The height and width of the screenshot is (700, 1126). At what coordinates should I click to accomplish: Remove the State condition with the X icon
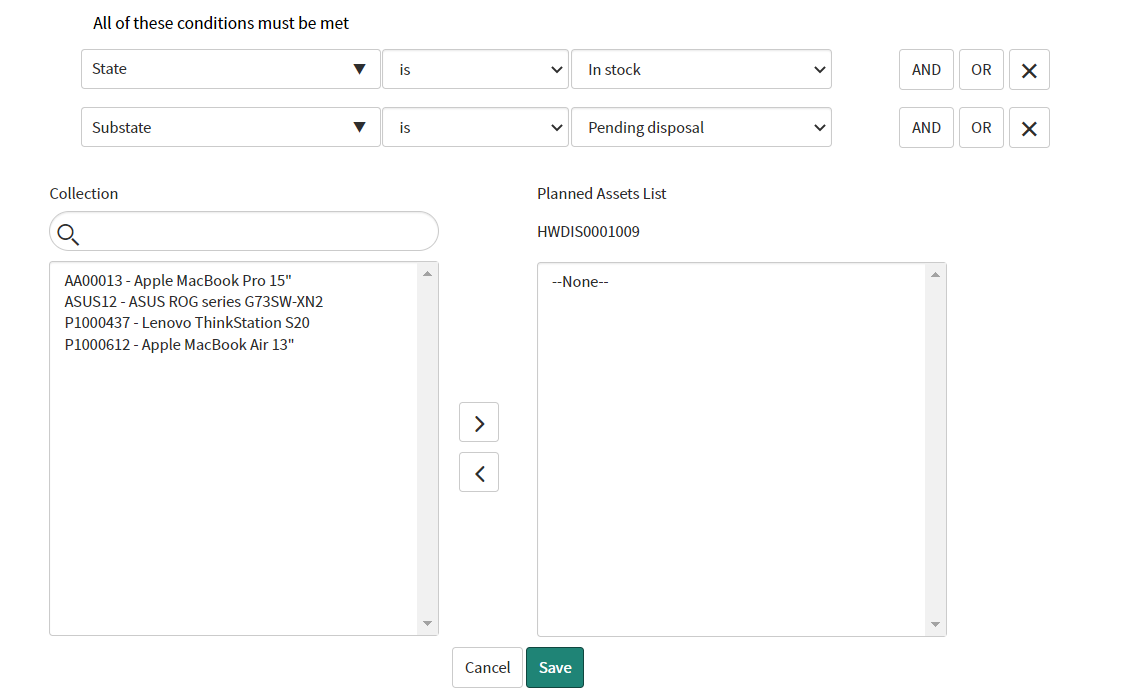[x=1029, y=69]
